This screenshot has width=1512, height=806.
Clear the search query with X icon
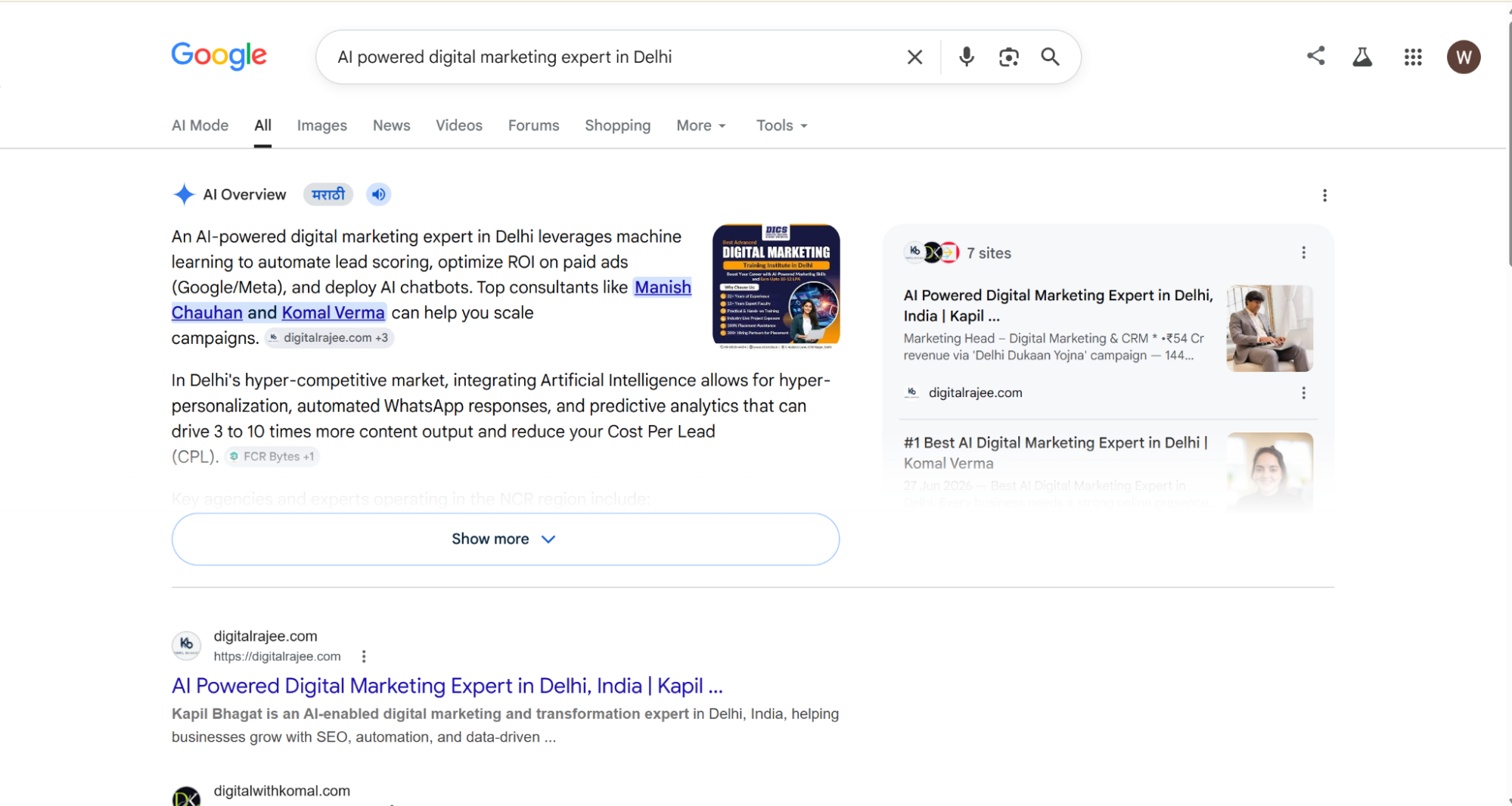[914, 57]
